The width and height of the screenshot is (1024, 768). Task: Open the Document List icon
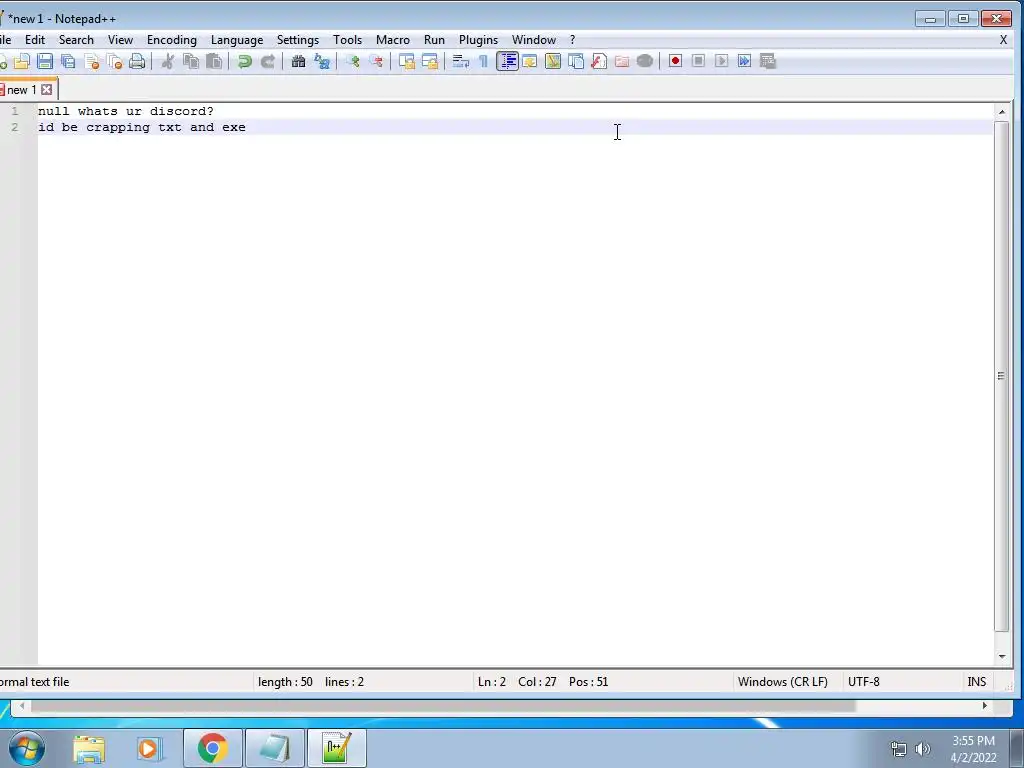click(x=576, y=61)
